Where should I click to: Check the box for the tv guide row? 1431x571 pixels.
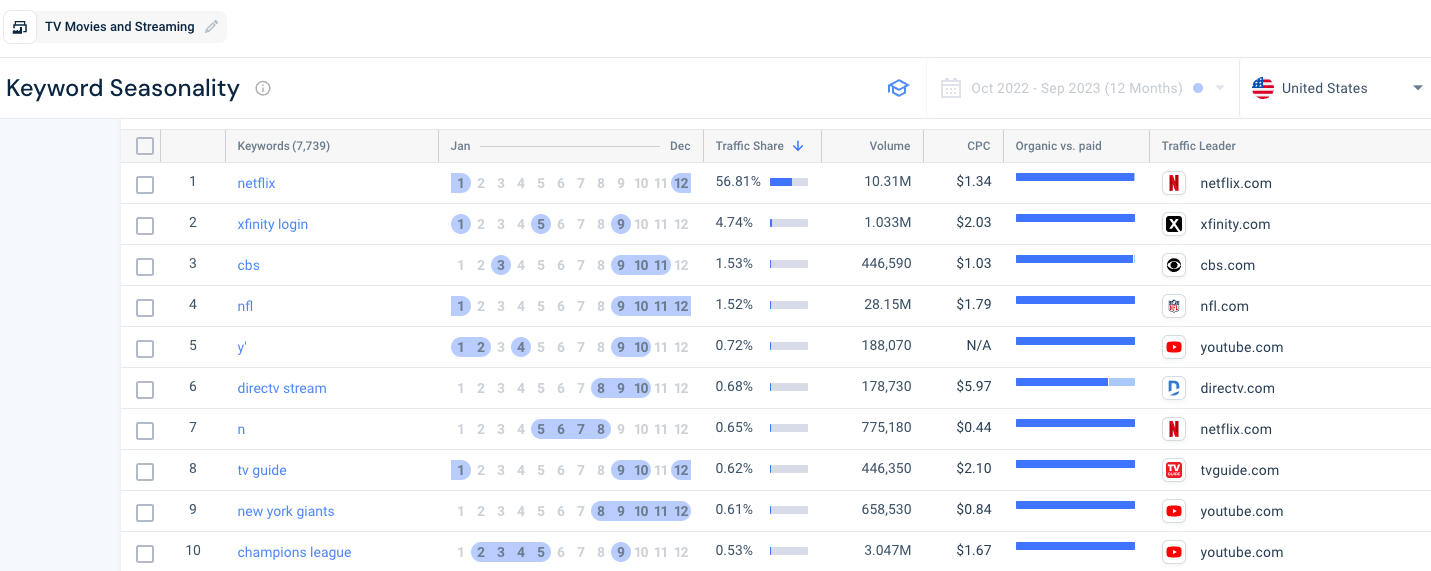145,472
